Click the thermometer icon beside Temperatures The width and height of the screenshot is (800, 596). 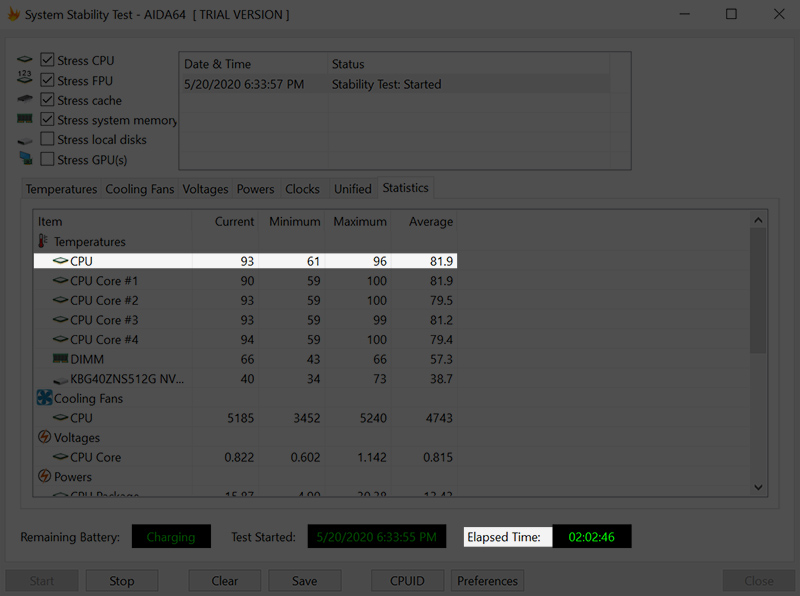(x=43, y=241)
